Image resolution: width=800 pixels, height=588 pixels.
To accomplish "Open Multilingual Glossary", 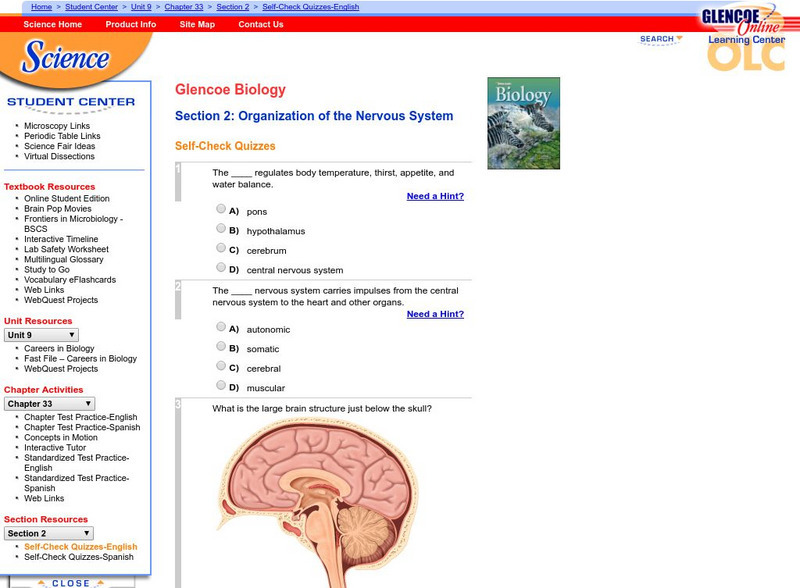I will click(x=64, y=259).
